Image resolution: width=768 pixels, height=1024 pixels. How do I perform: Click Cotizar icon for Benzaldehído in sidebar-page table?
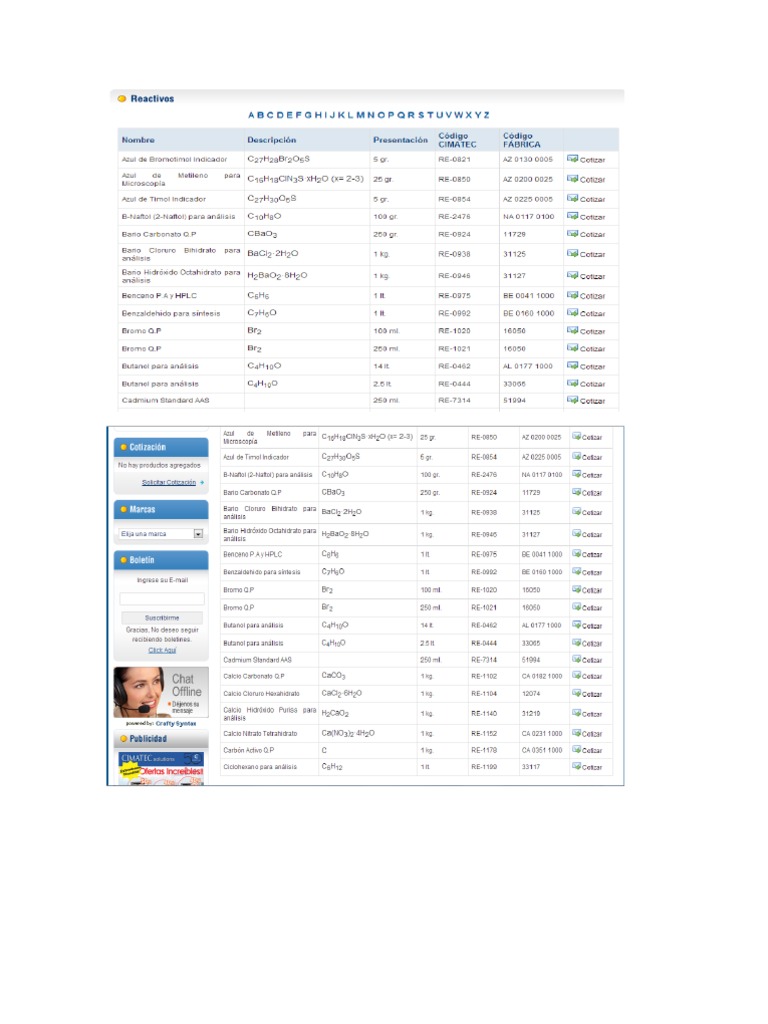(x=577, y=571)
